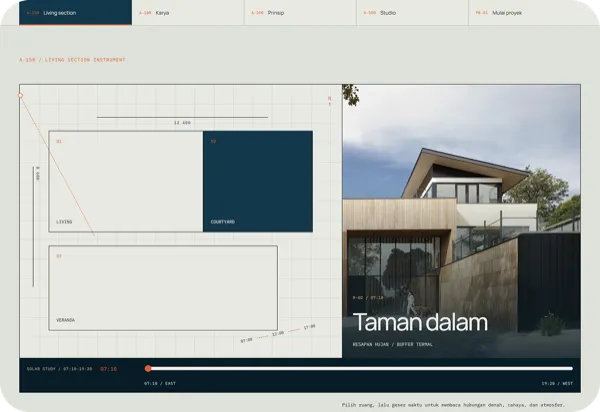The width and height of the screenshot is (600, 412).
Task: Click the 19:20 / WEST slider label
Action: [557, 383]
